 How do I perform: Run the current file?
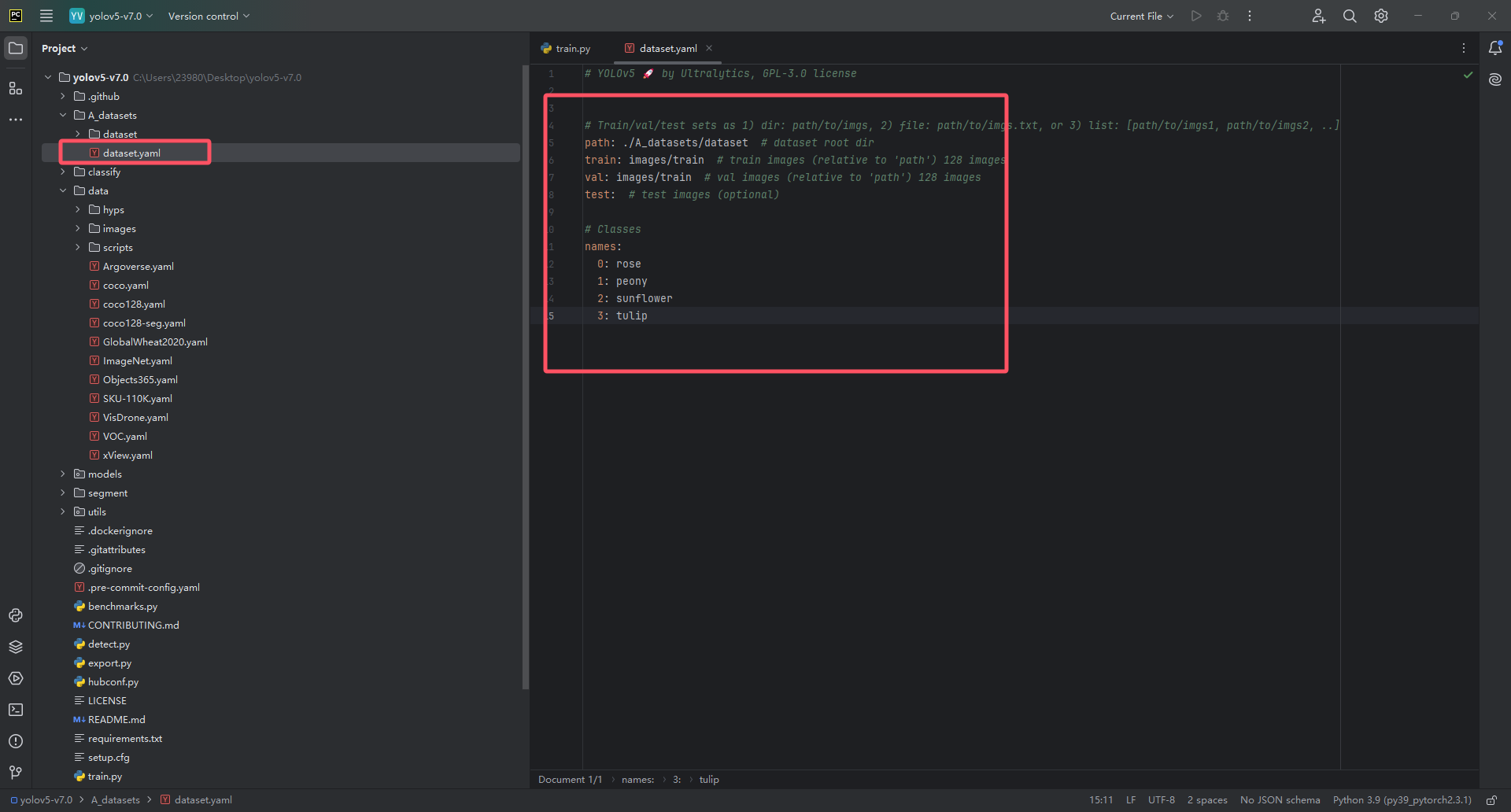click(x=1196, y=16)
